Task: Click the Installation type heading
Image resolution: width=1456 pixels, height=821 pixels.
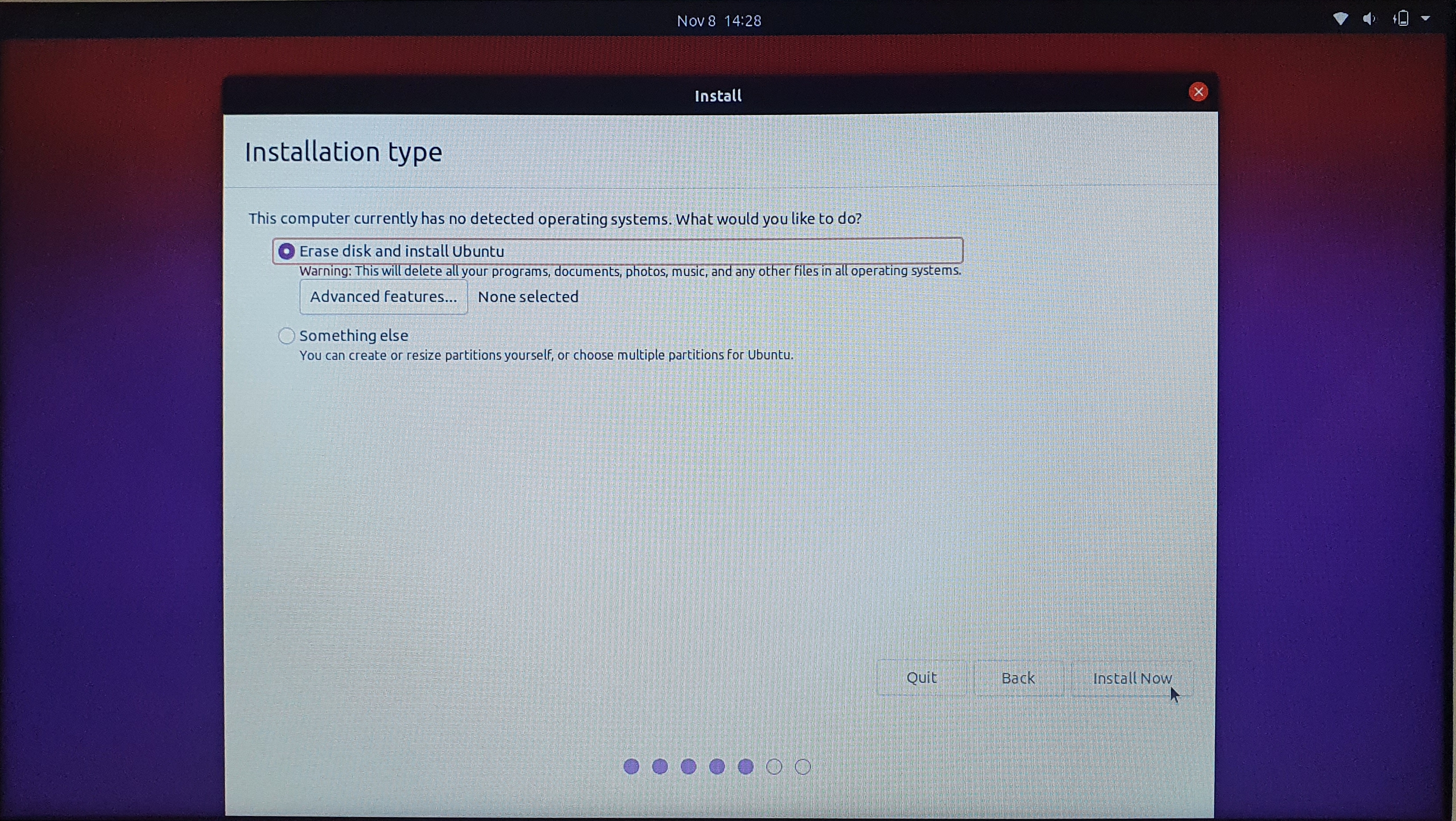Action: tap(343, 152)
